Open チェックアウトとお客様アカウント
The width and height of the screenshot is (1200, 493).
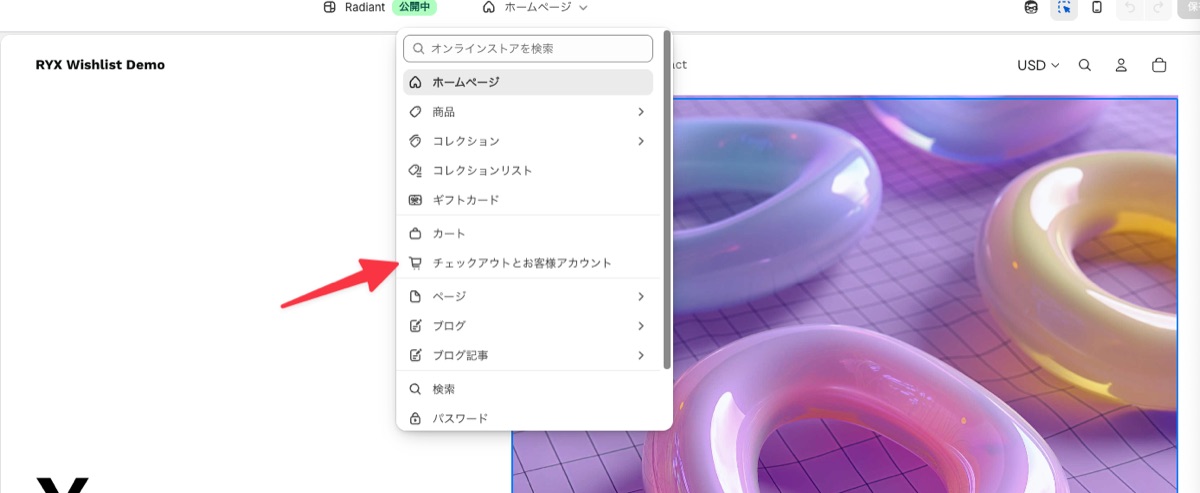pyautogui.click(x=528, y=263)
